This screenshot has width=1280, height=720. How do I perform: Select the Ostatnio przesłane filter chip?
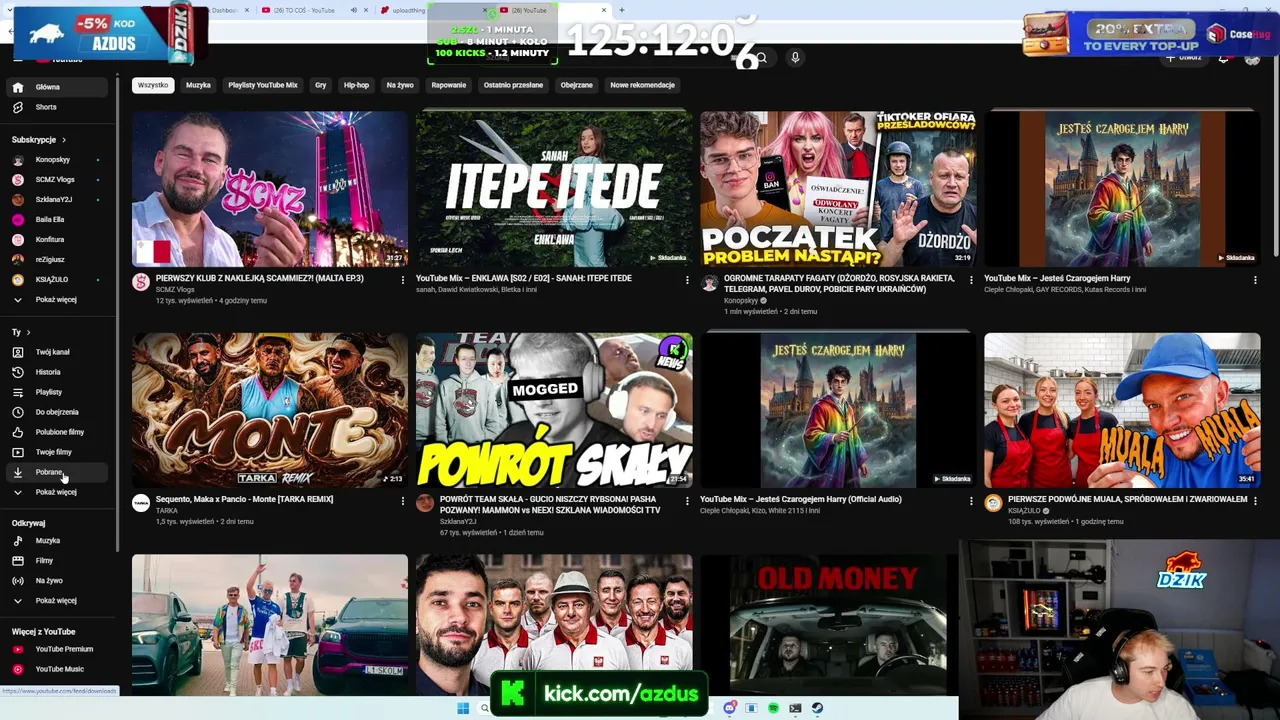[513, 85]
